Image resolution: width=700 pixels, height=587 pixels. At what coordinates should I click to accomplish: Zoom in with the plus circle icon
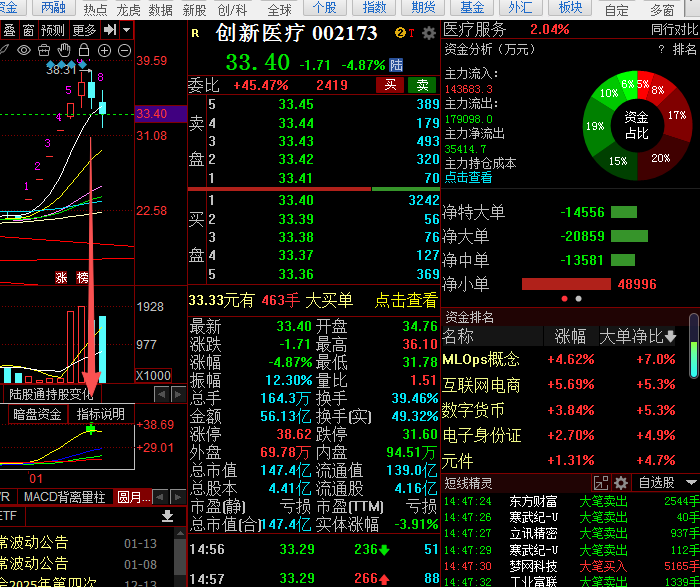104,50
